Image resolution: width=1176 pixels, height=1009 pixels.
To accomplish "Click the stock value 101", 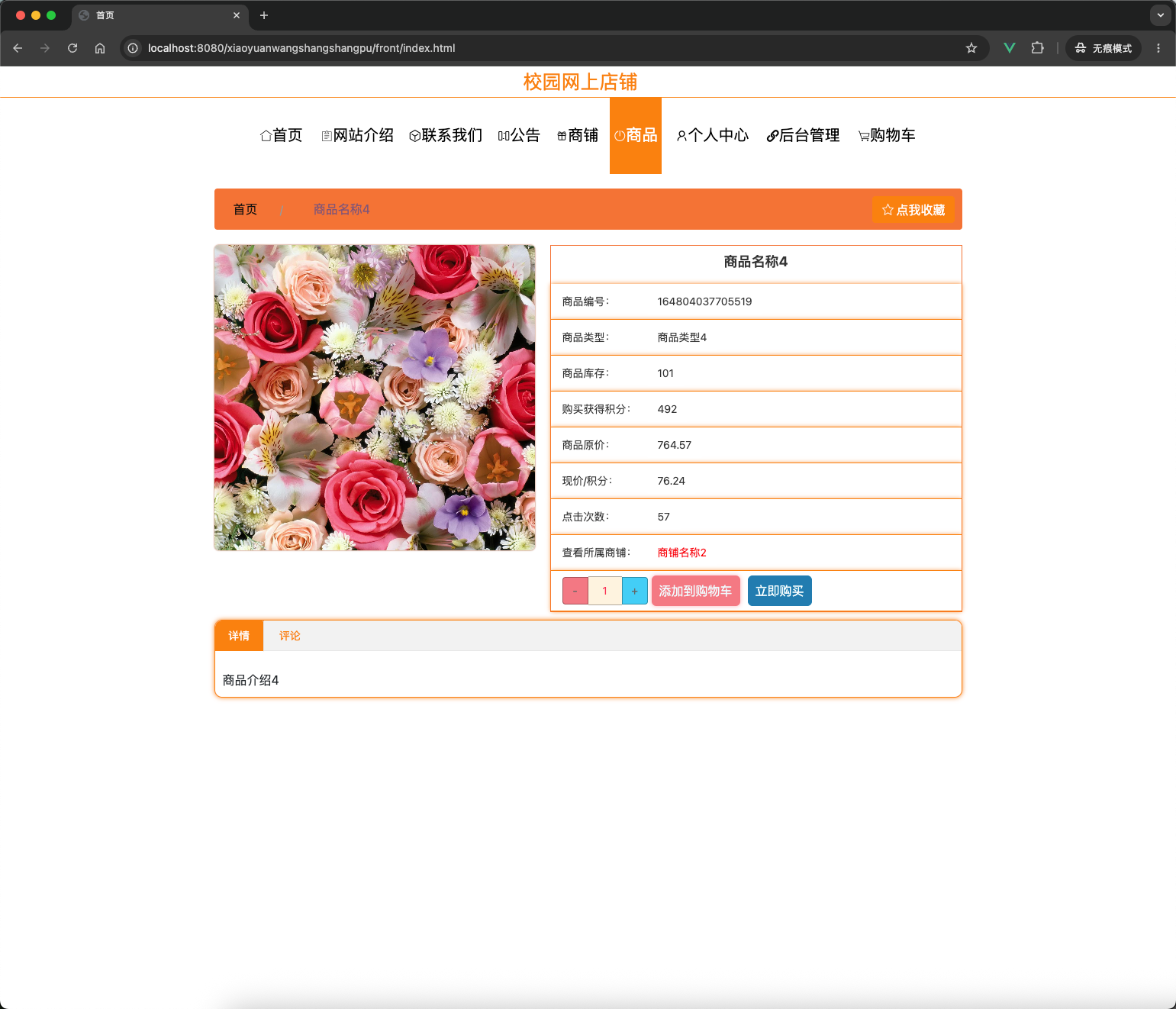I will point(665,373).
